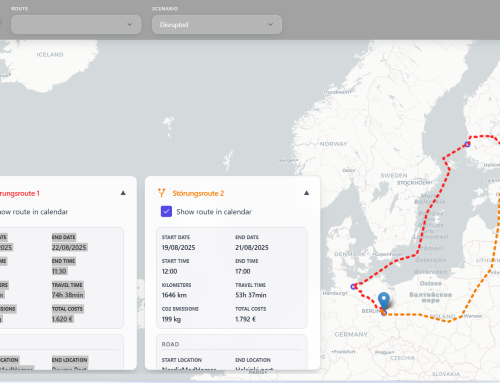500x383 pixels.
Task: Click the ROAD section heading
Action: (x=170, y=344)
